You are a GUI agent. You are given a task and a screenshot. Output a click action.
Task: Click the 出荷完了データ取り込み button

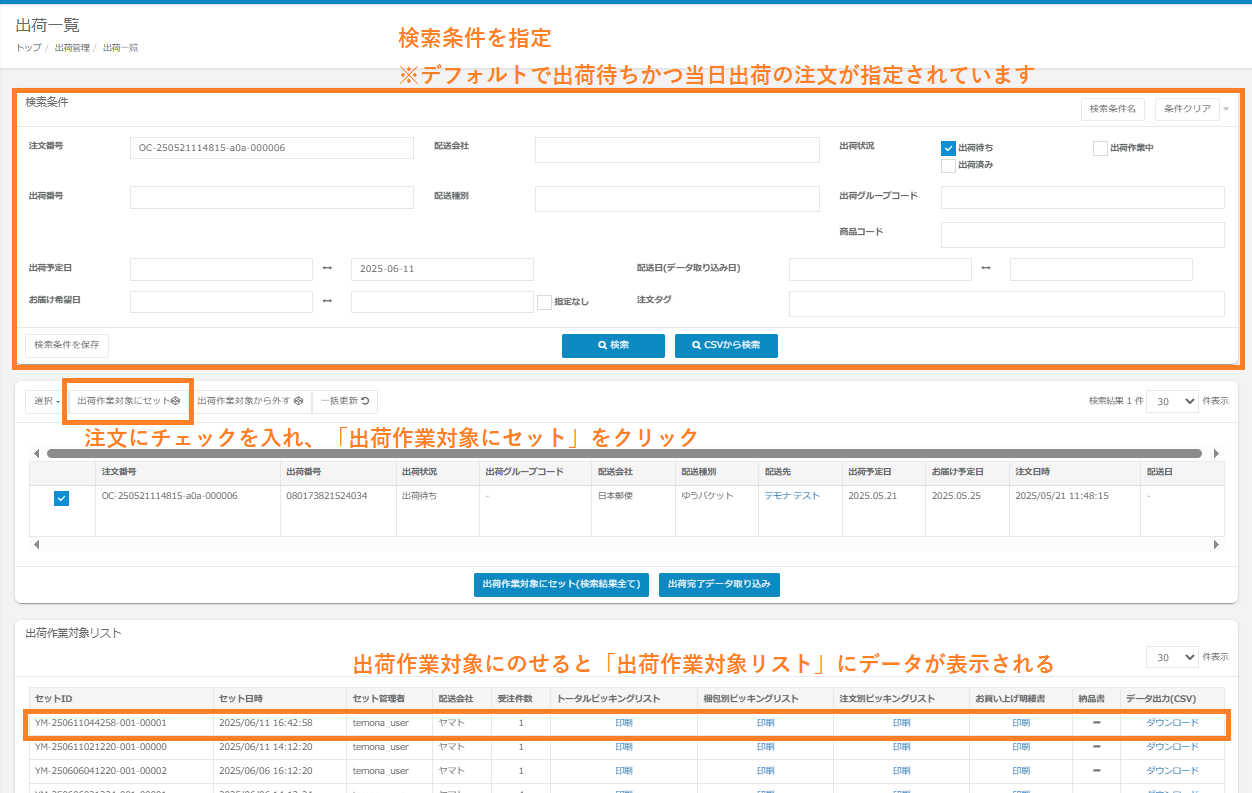click(x=719, y=584)
